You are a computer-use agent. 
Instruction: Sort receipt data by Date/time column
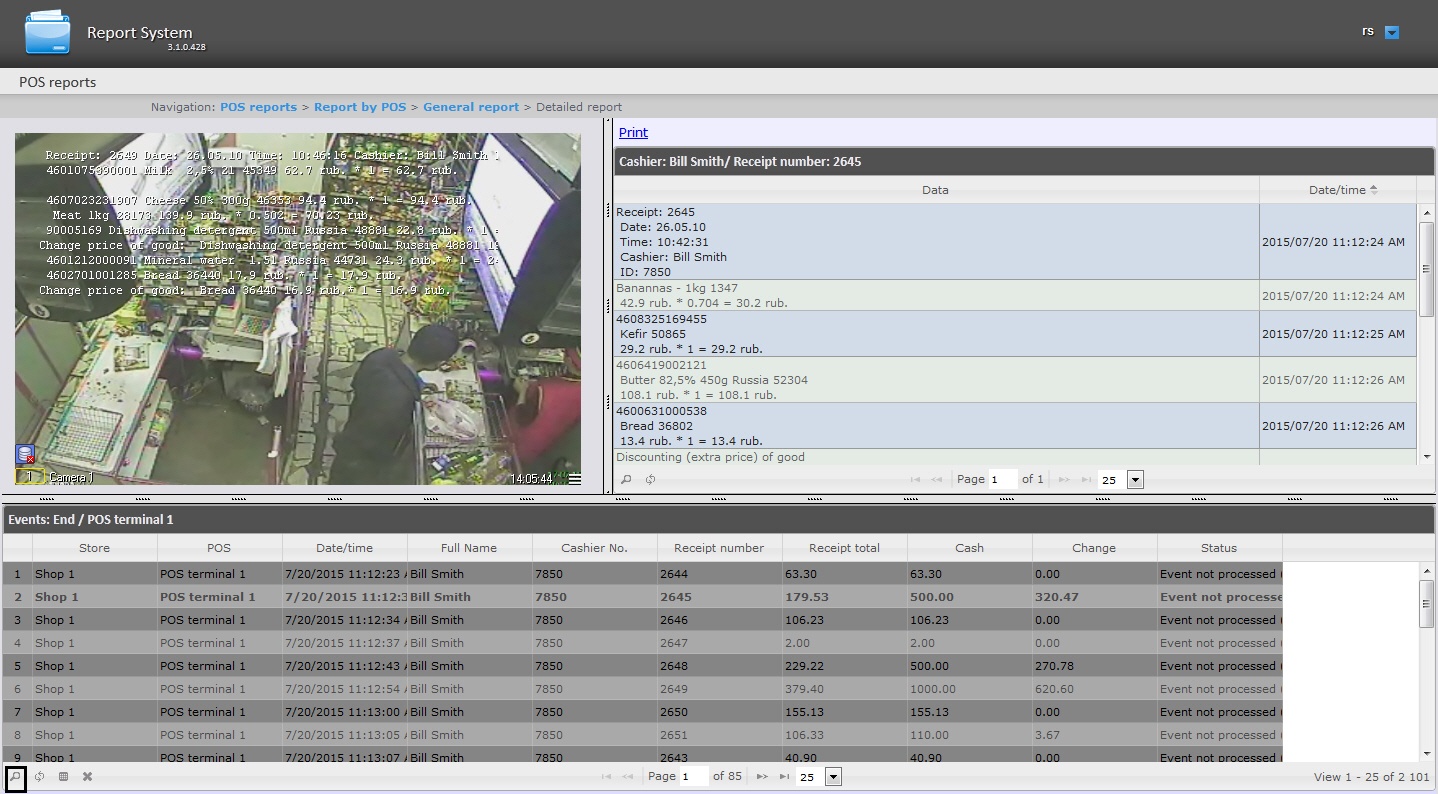1337,190
